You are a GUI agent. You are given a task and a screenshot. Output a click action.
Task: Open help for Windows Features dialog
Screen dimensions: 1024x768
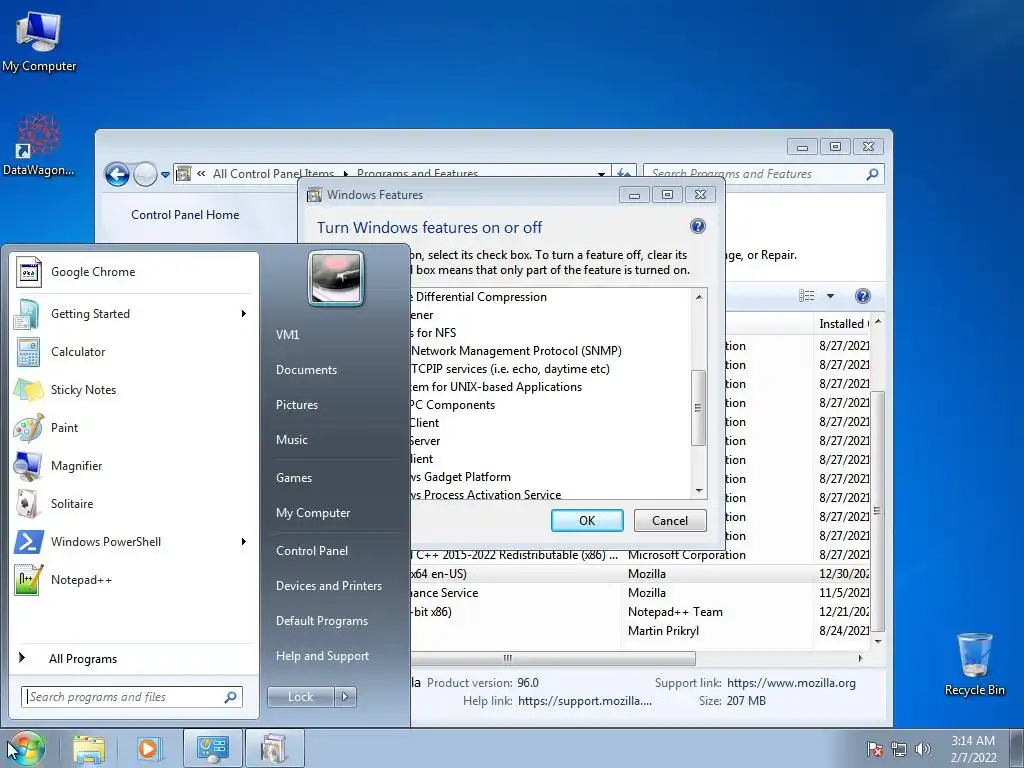pyautogui.click(x=697, y=226)
